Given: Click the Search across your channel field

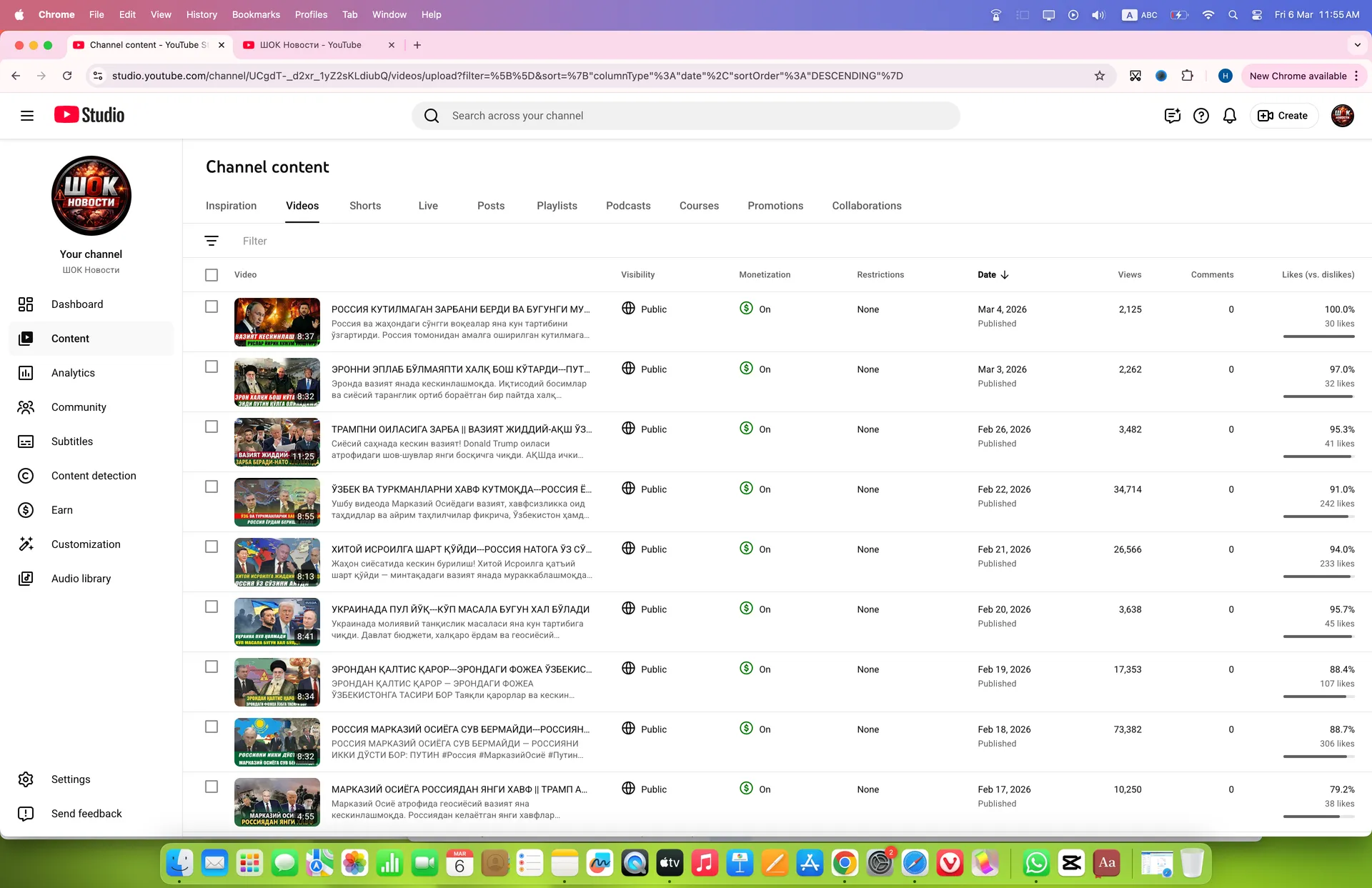Looking at the screenshot, I should [686, 116].
